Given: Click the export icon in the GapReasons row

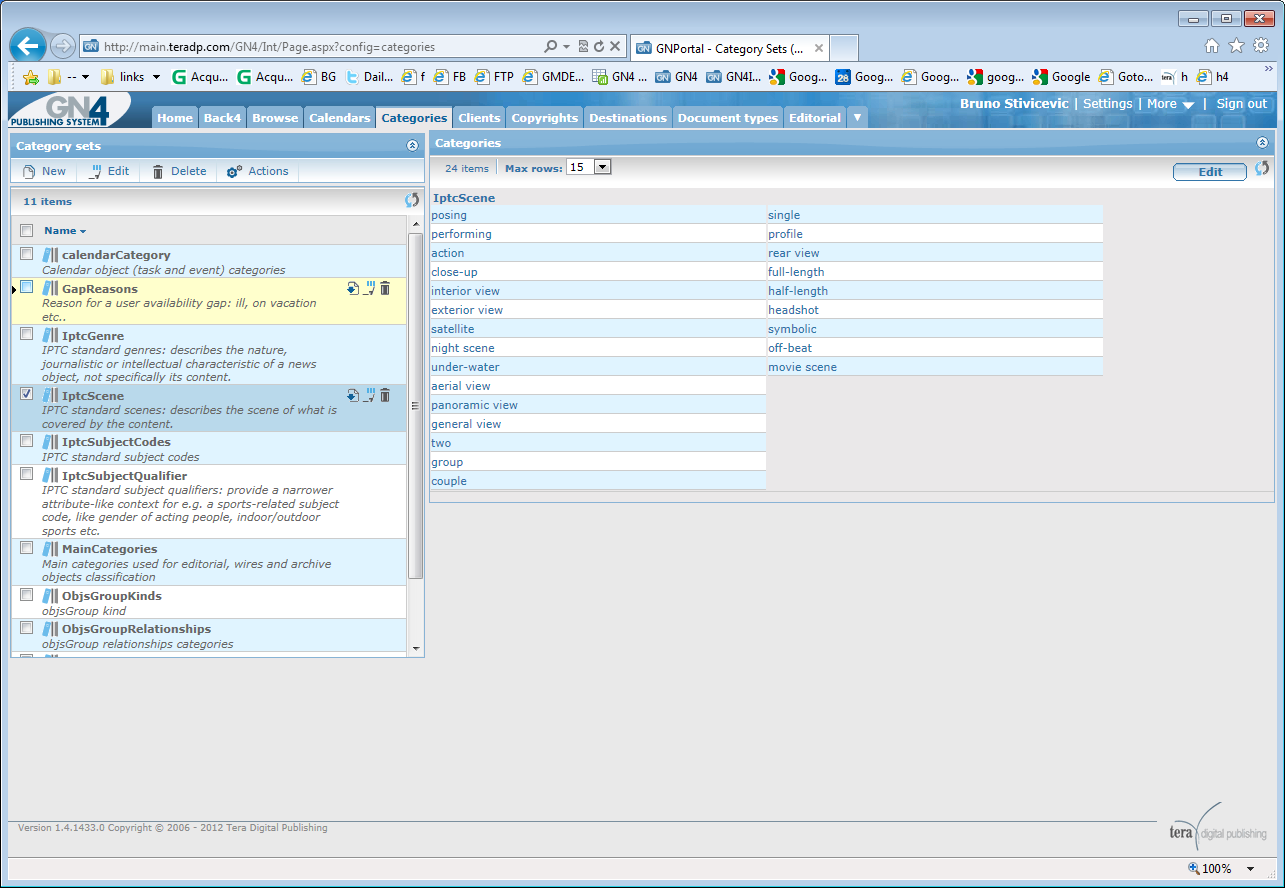Looking at the screenshot, I should 353,288.
